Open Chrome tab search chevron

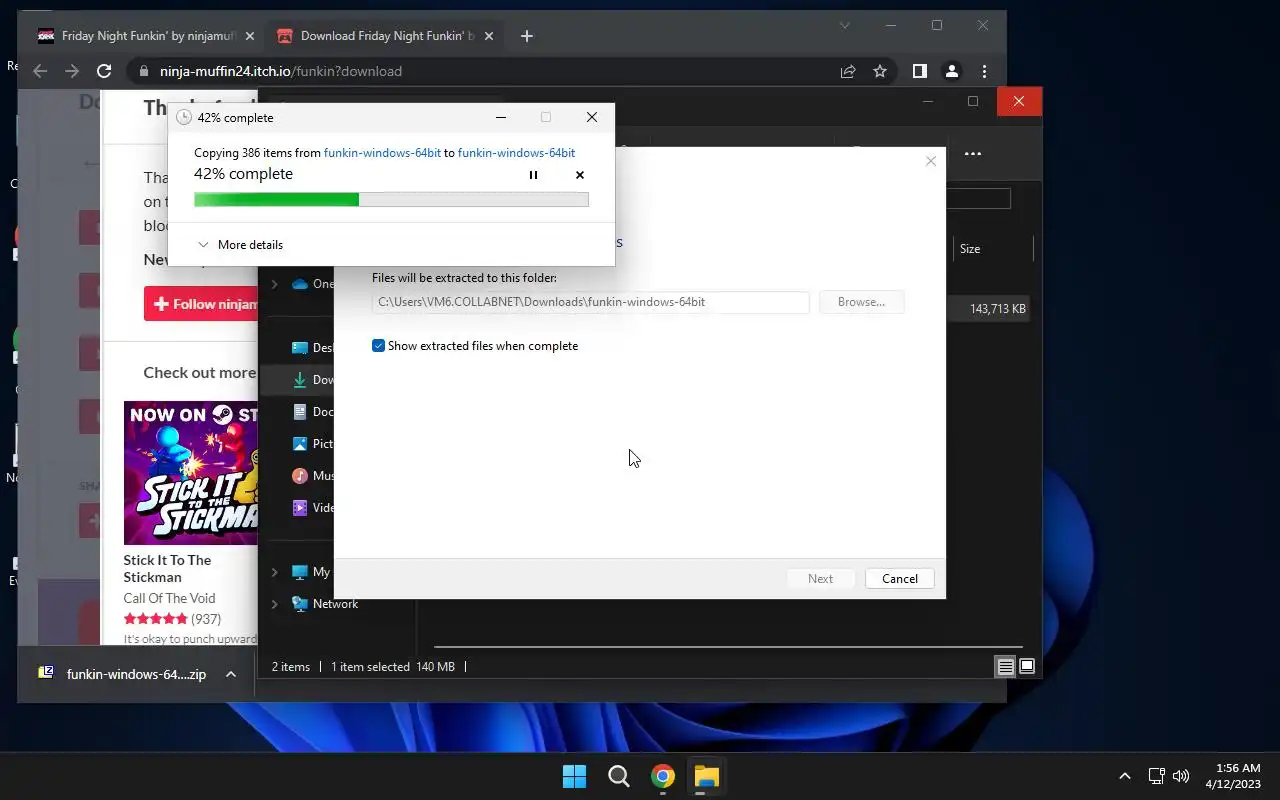click(x=844, y=25)
